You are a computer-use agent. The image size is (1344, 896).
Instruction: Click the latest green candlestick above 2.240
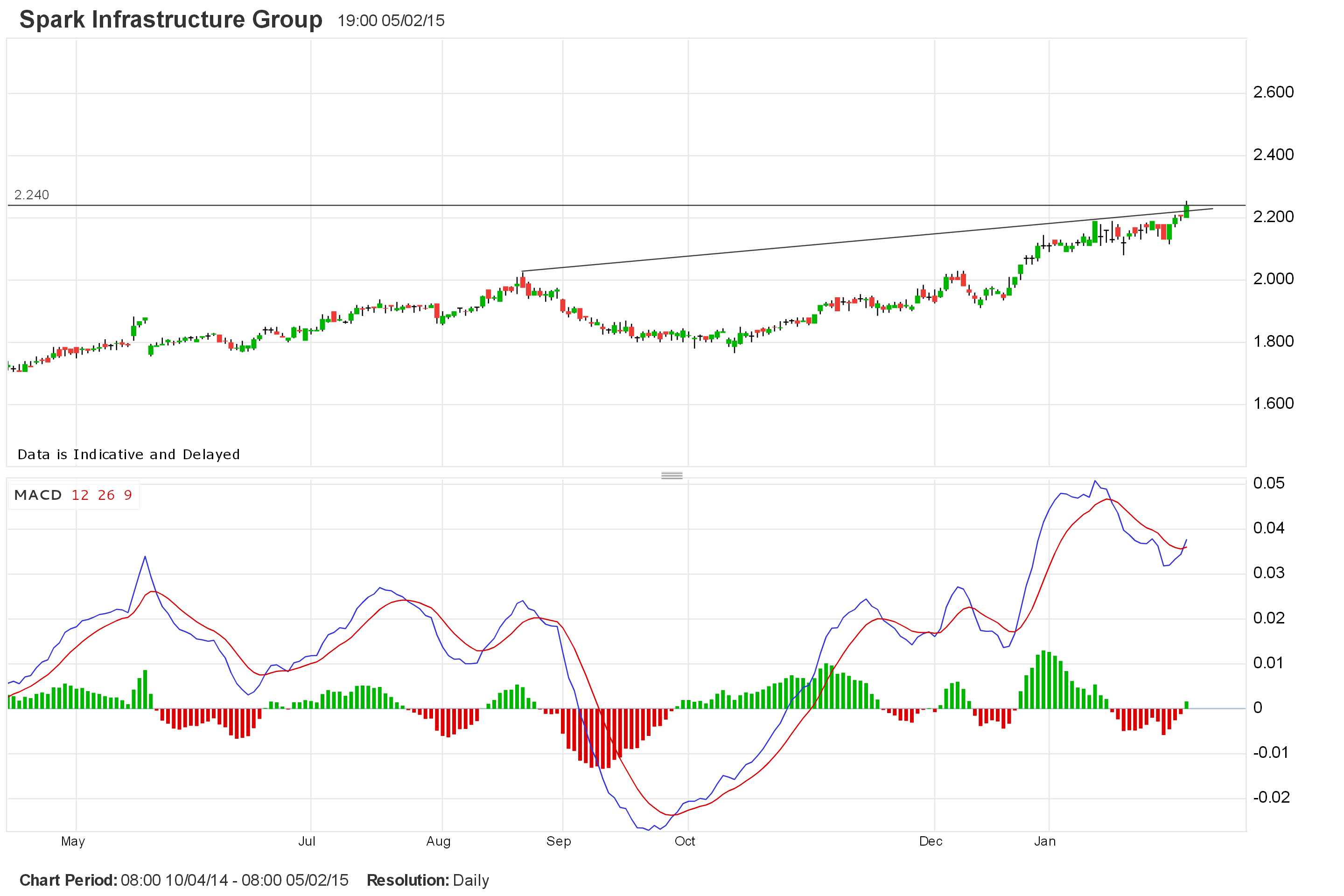pos(1186,210)
